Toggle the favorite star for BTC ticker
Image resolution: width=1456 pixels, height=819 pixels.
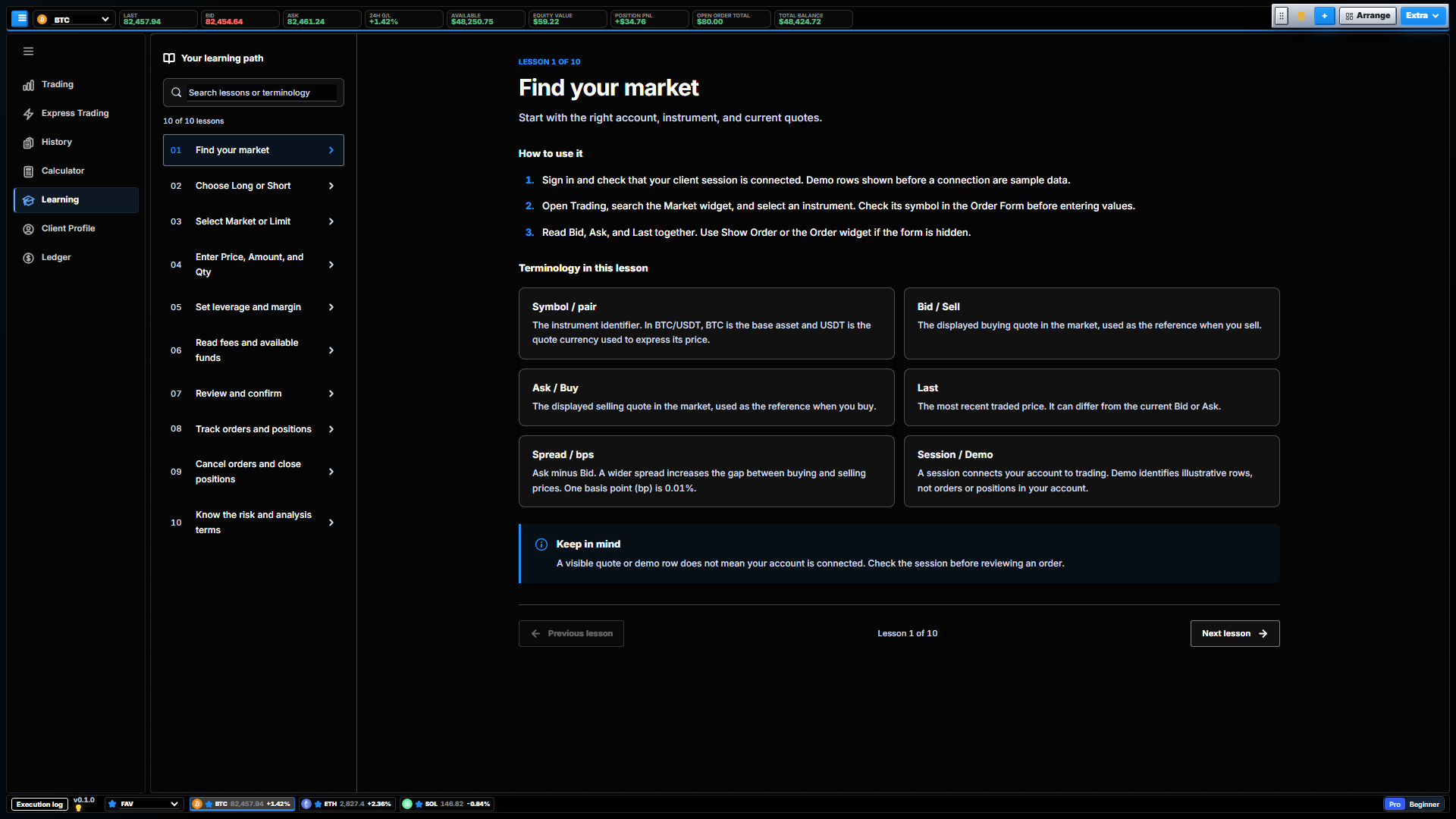pyautogui.click(x=209, y=804)
